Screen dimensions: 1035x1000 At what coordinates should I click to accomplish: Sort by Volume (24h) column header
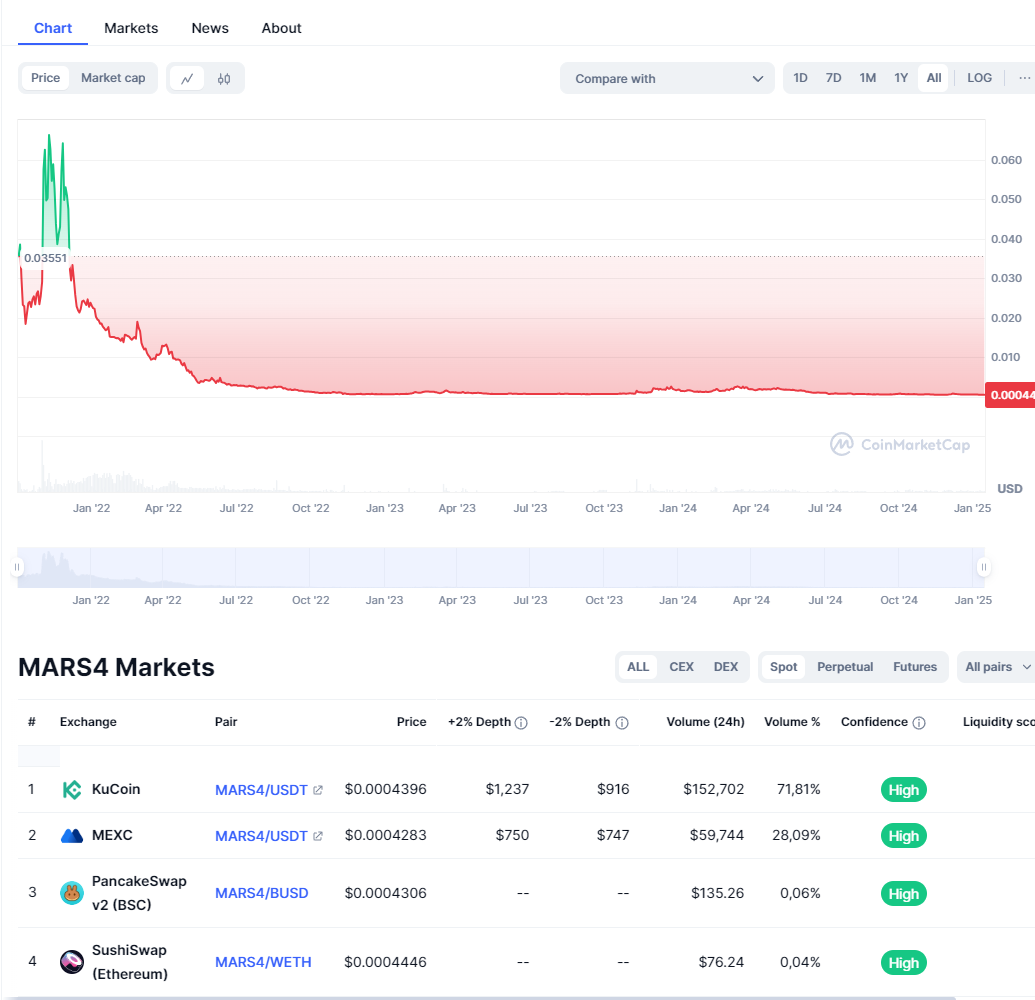[705, 722]
